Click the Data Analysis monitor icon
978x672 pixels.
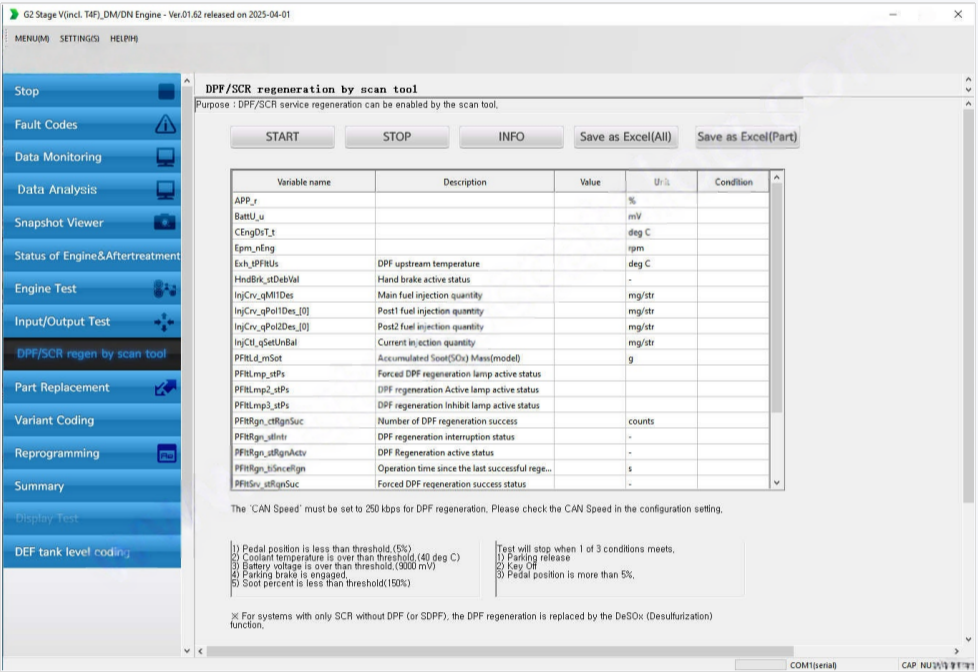pos(166,190)
